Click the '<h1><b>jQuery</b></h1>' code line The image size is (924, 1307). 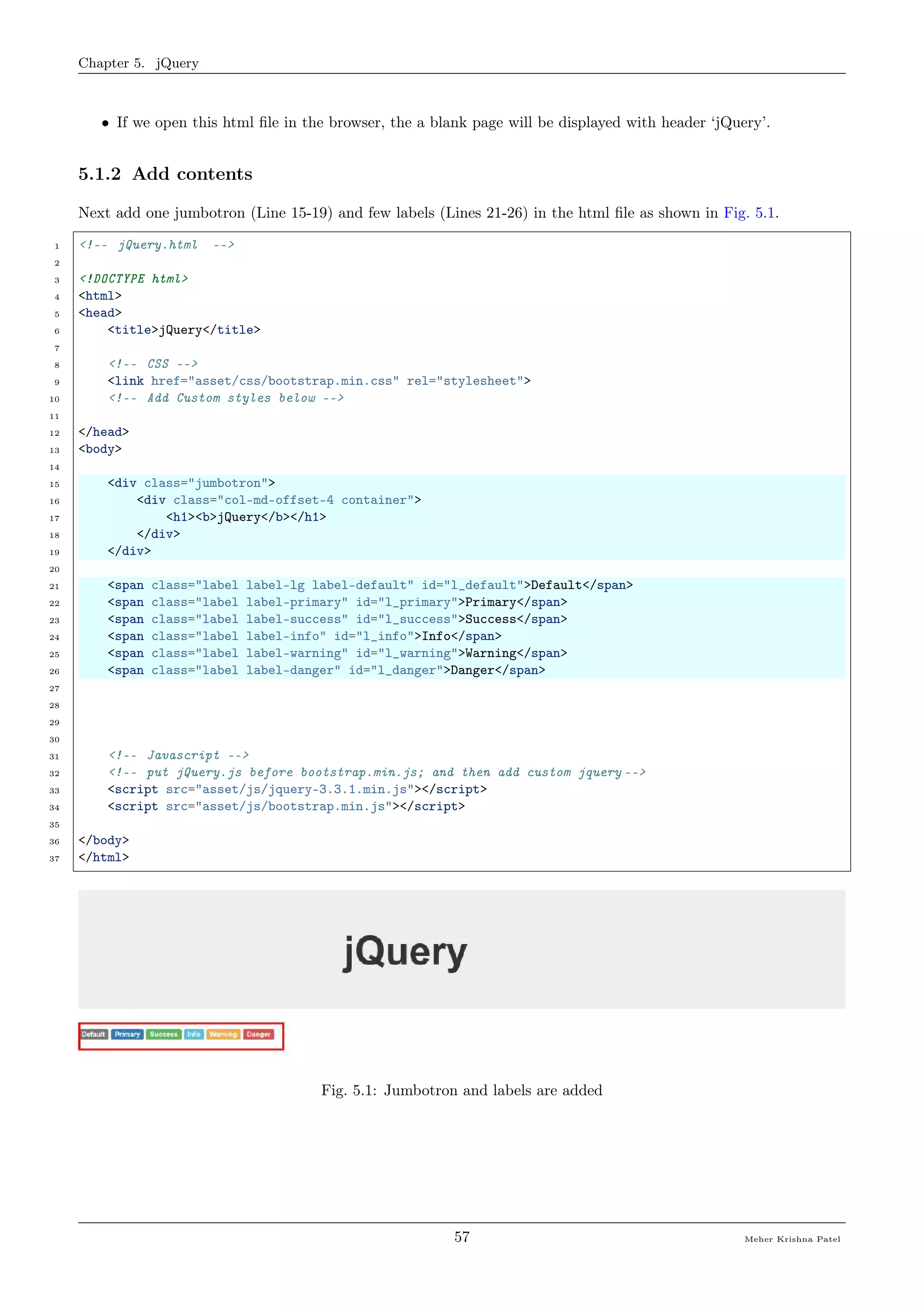246,517
